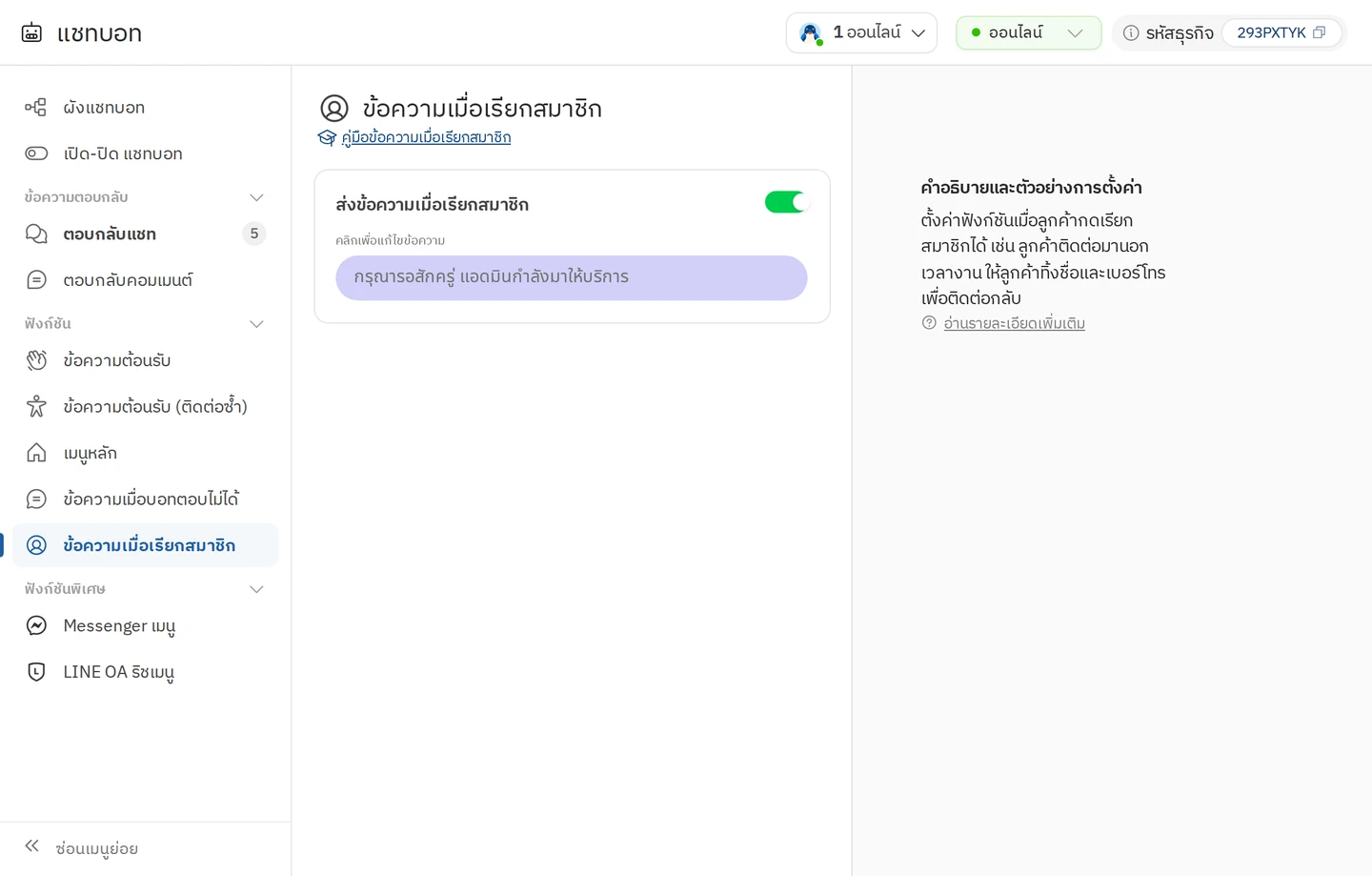Click the chatbot robot icon in header
The height and width of the screenshot is (876, 1372).
[x=31, y=32]
